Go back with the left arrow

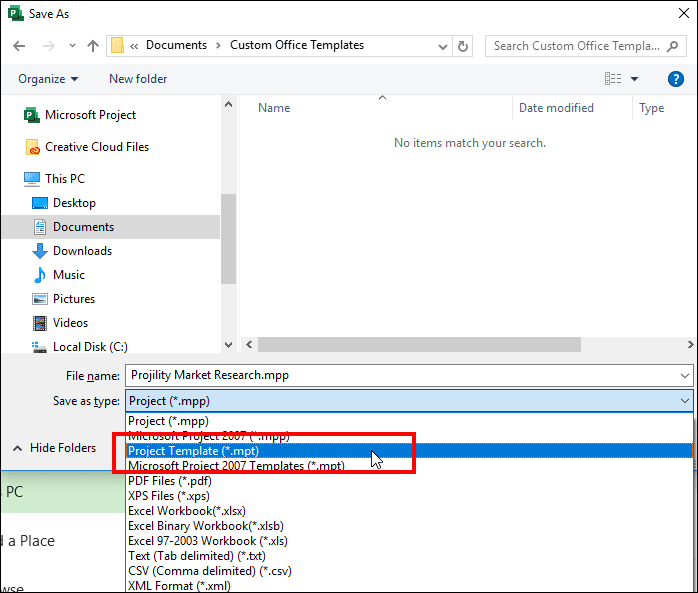pyautogui.click(x=19, y=46)
